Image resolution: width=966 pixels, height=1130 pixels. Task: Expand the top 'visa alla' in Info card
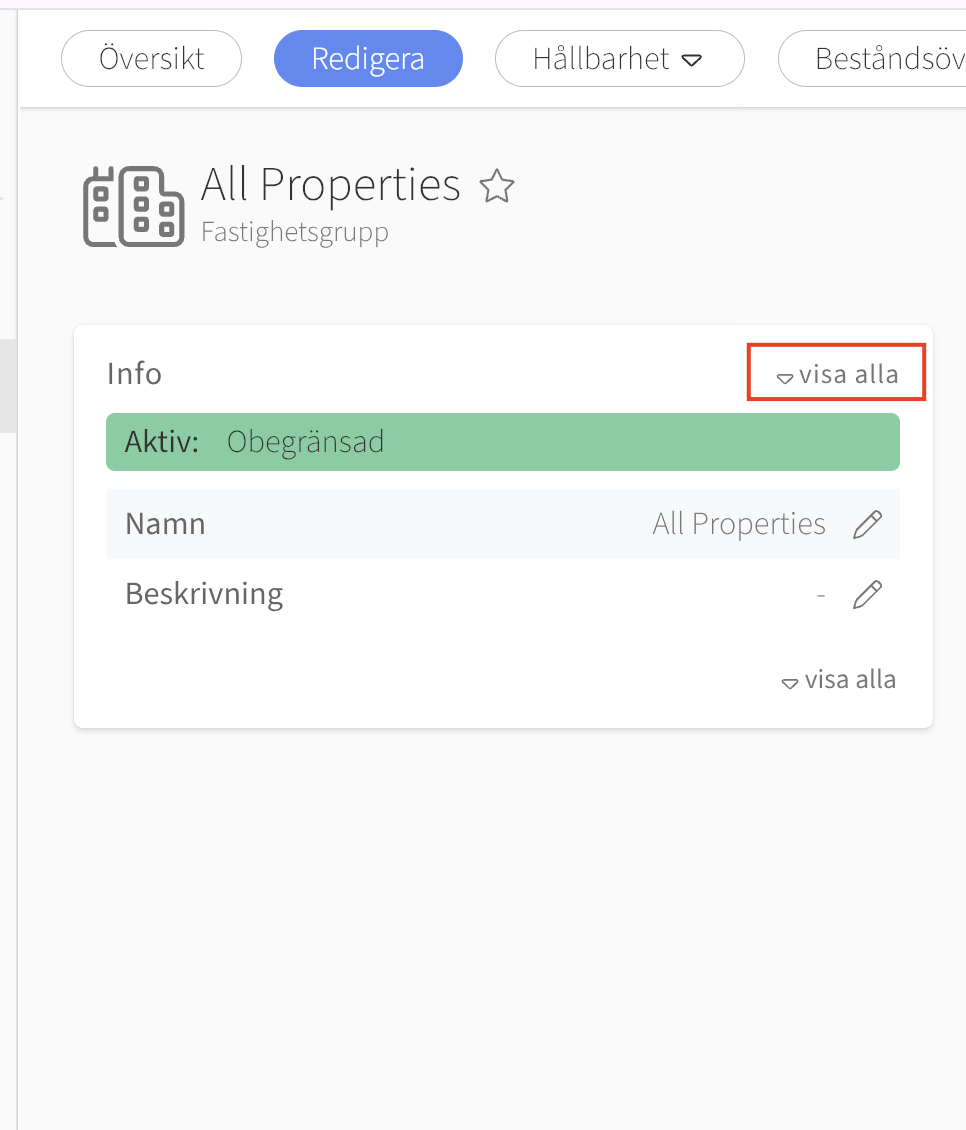point(837,374)
